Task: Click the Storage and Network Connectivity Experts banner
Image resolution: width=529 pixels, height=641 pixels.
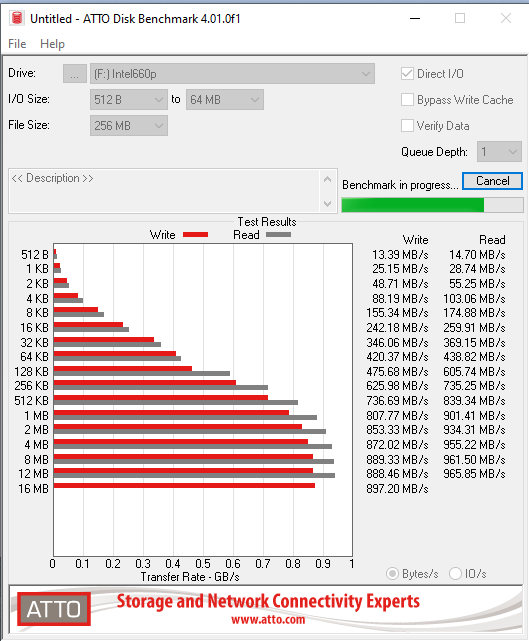Action: [268, 601]
